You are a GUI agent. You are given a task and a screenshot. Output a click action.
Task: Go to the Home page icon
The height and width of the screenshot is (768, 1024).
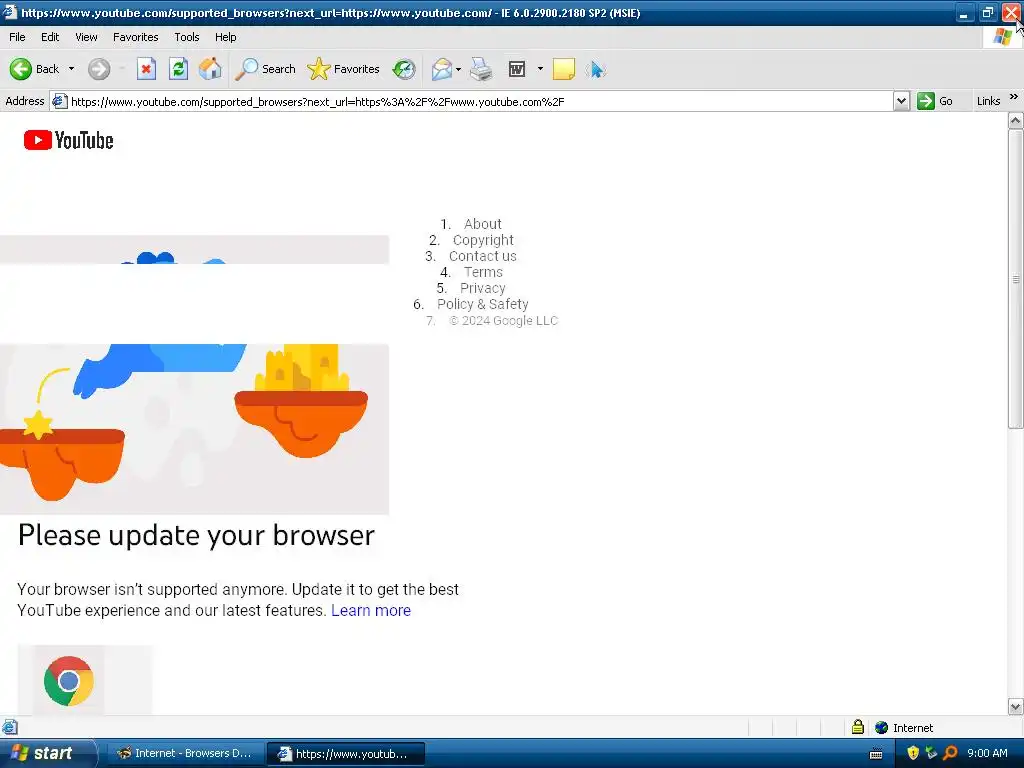point(210,69)
